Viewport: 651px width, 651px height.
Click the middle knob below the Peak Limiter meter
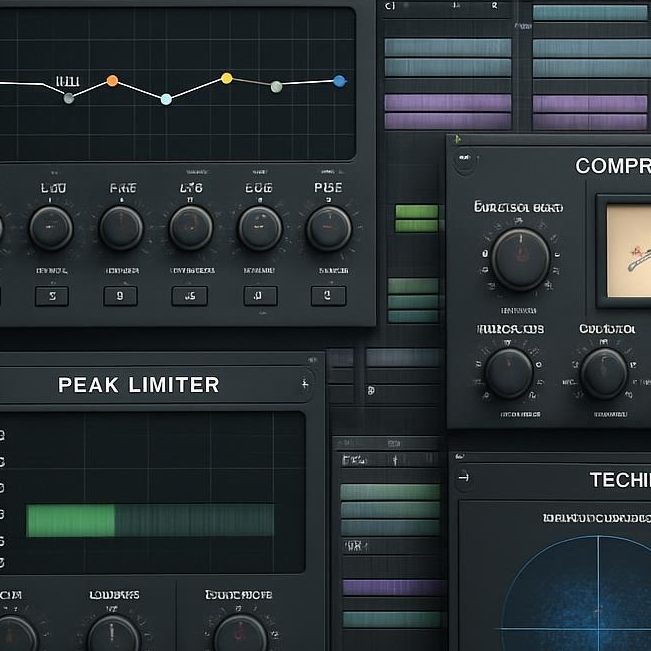click(113, 634)
